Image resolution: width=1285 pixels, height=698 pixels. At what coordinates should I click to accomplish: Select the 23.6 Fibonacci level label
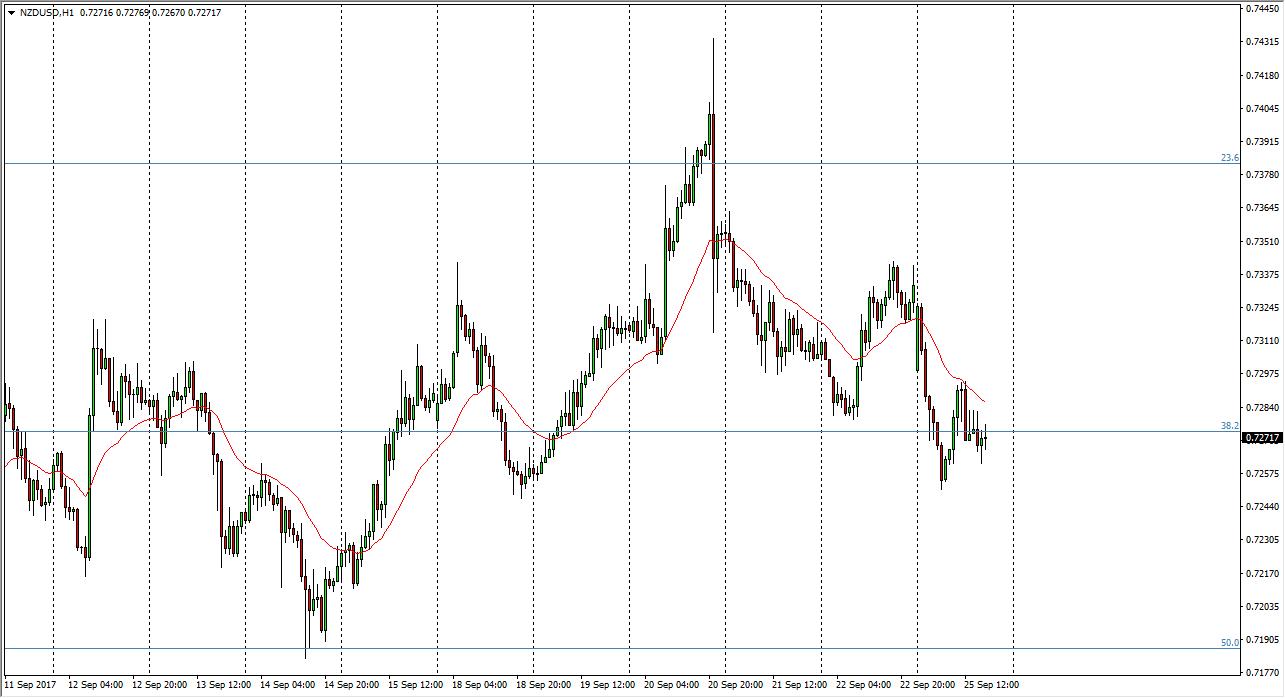(x=1229, y=158)
